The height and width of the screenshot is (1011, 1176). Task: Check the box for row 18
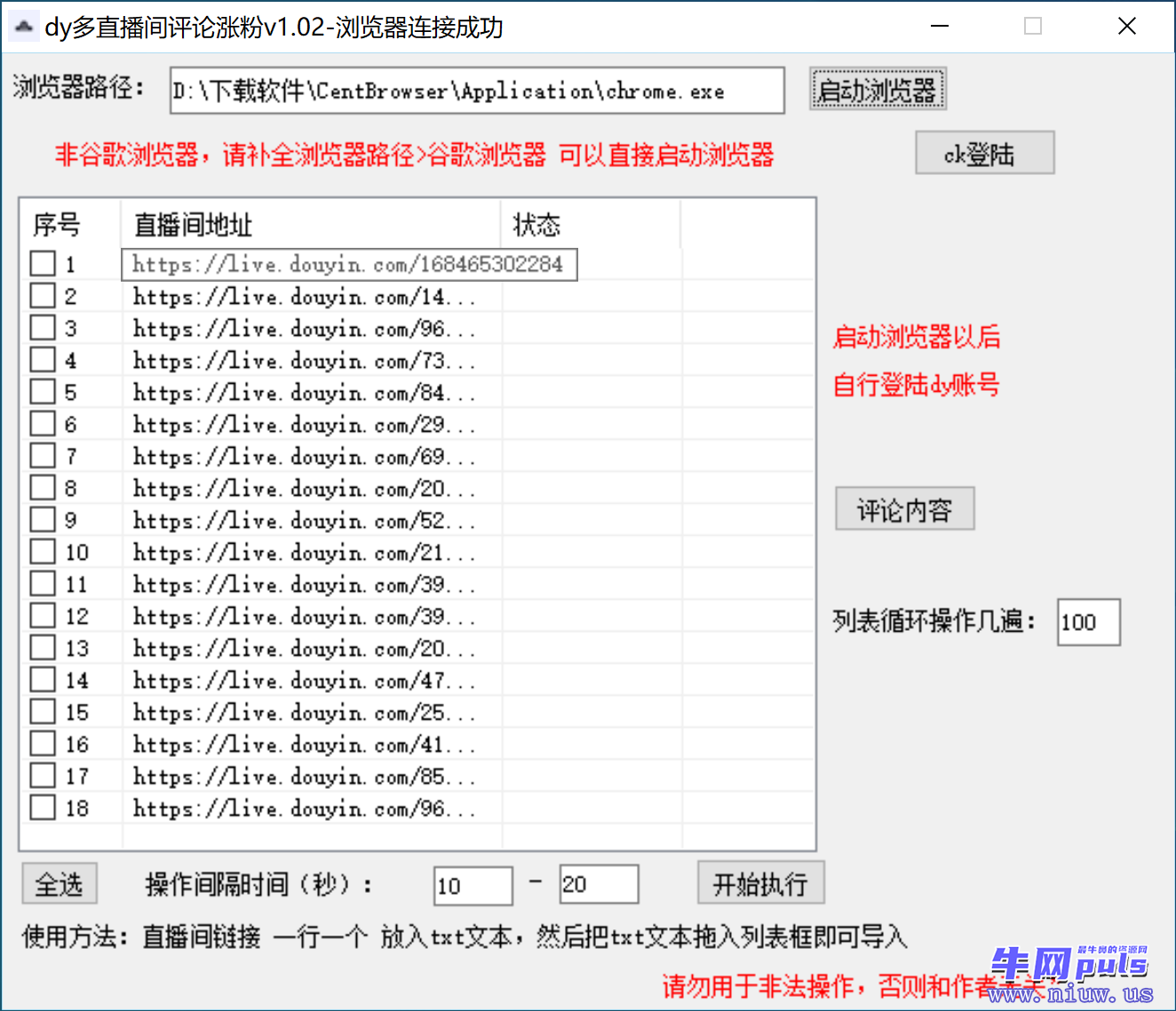[x=43, y=807]
